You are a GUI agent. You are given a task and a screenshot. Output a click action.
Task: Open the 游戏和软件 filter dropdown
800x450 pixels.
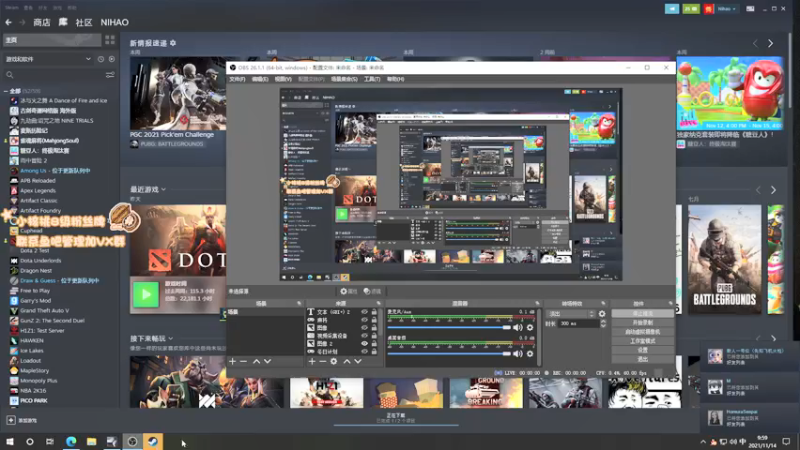click(88, 59)
